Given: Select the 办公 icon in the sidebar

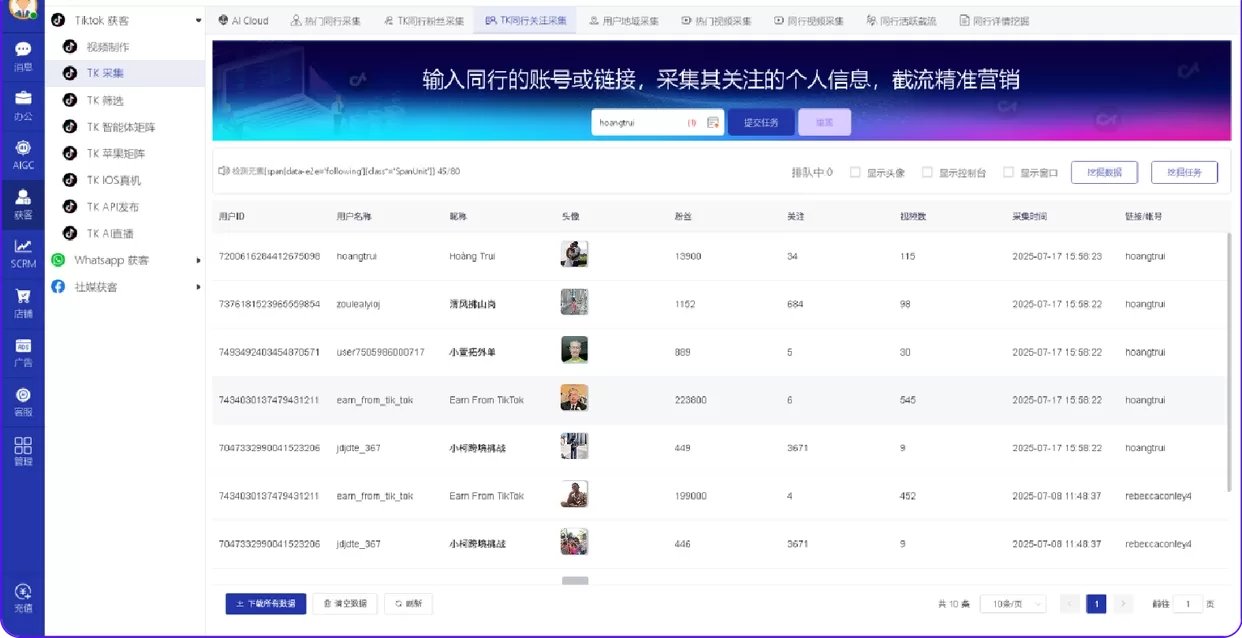Looking at the screenshot, I should [22, 102].
